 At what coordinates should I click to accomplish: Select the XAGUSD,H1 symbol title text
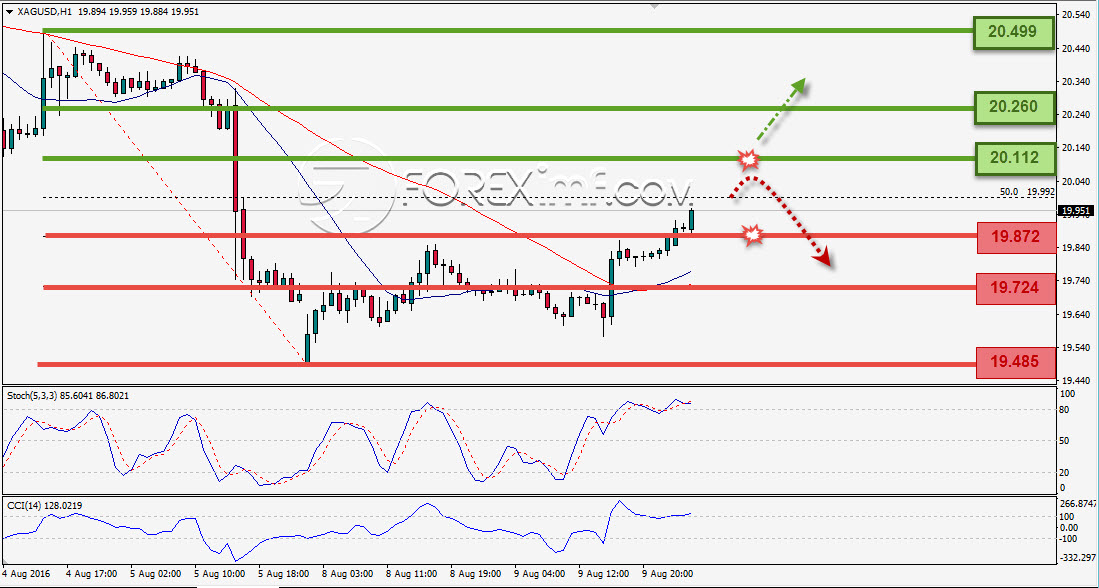pyautogui.click(x=44, y=12)
